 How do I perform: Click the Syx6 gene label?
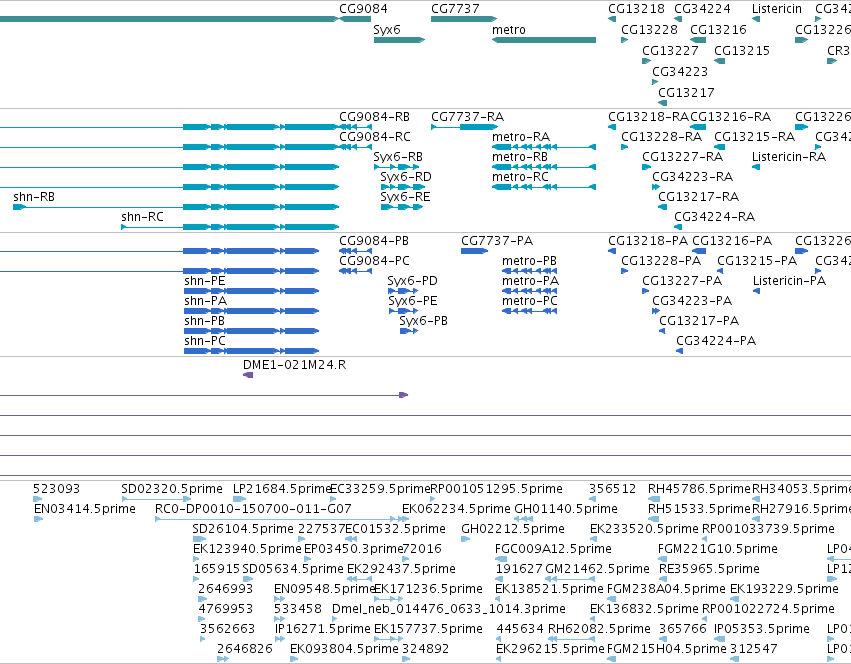(x=387, y=30)
